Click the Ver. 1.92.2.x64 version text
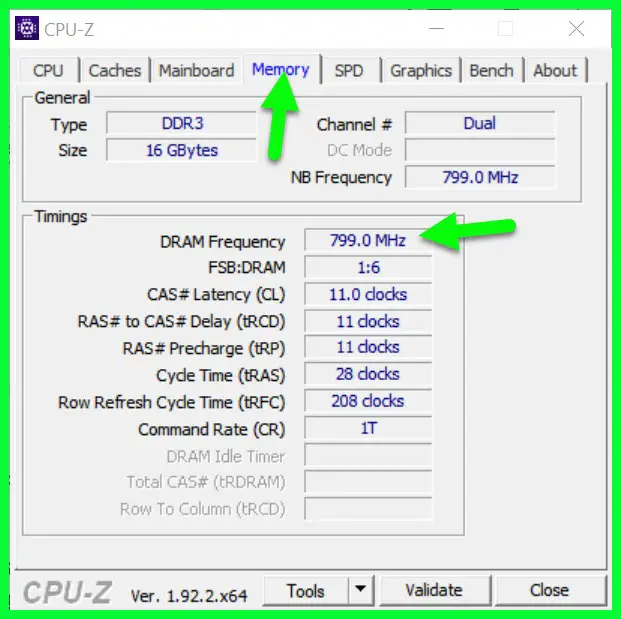 (x=189, y=596)
